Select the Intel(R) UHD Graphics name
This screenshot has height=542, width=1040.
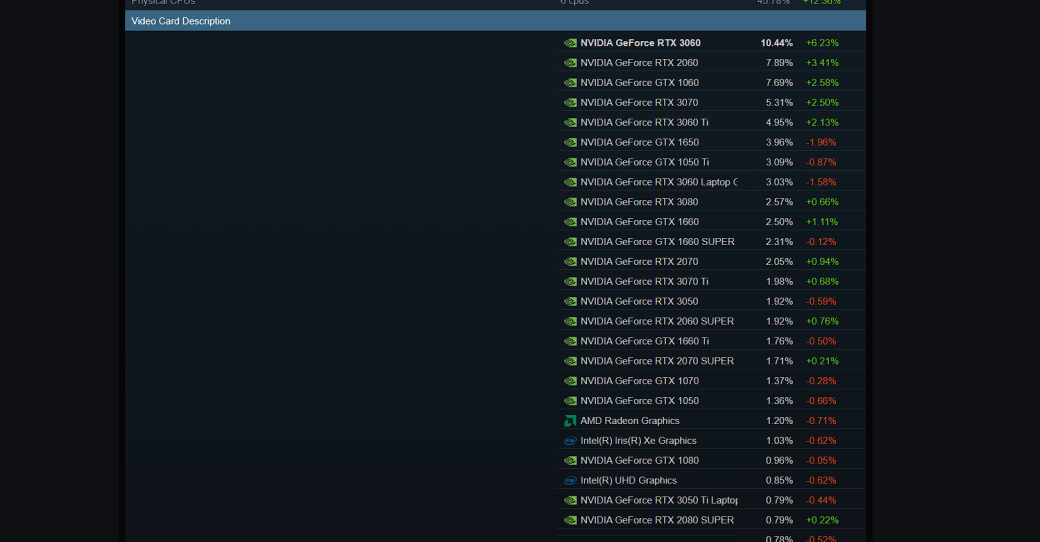[628, 480]
